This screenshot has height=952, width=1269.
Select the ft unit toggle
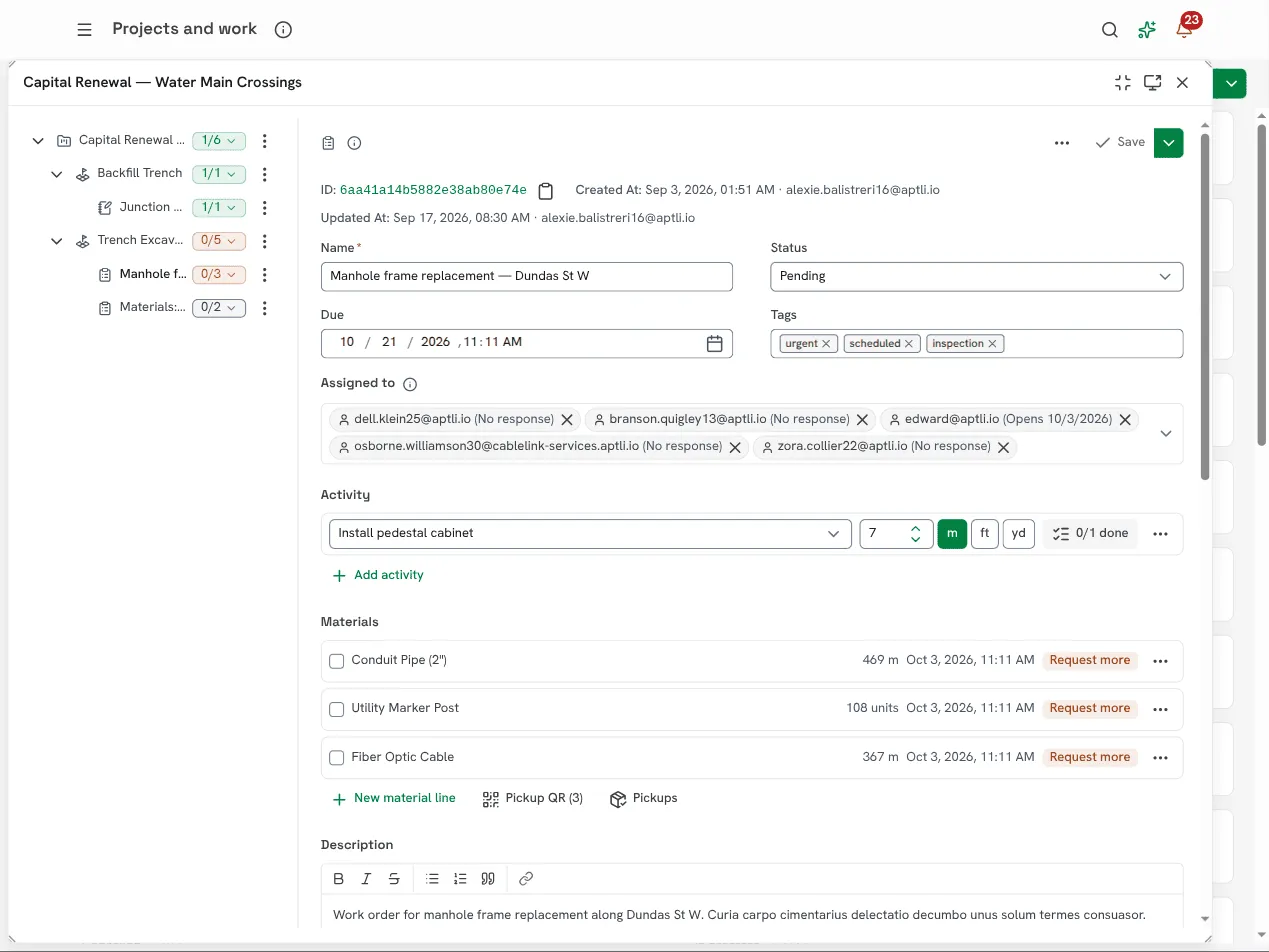tap(985, 534)
